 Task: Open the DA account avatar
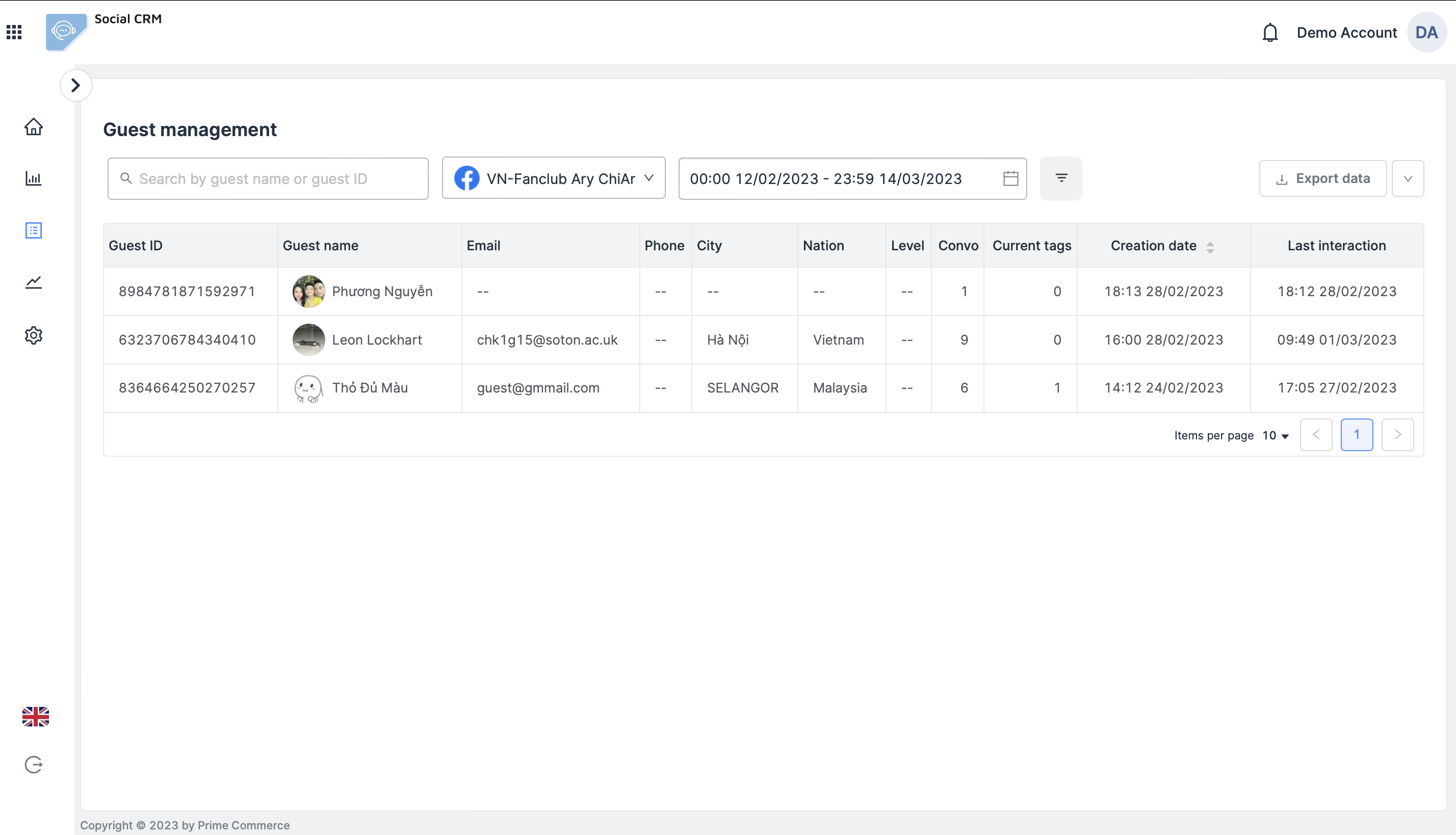tap(1426, 33)
